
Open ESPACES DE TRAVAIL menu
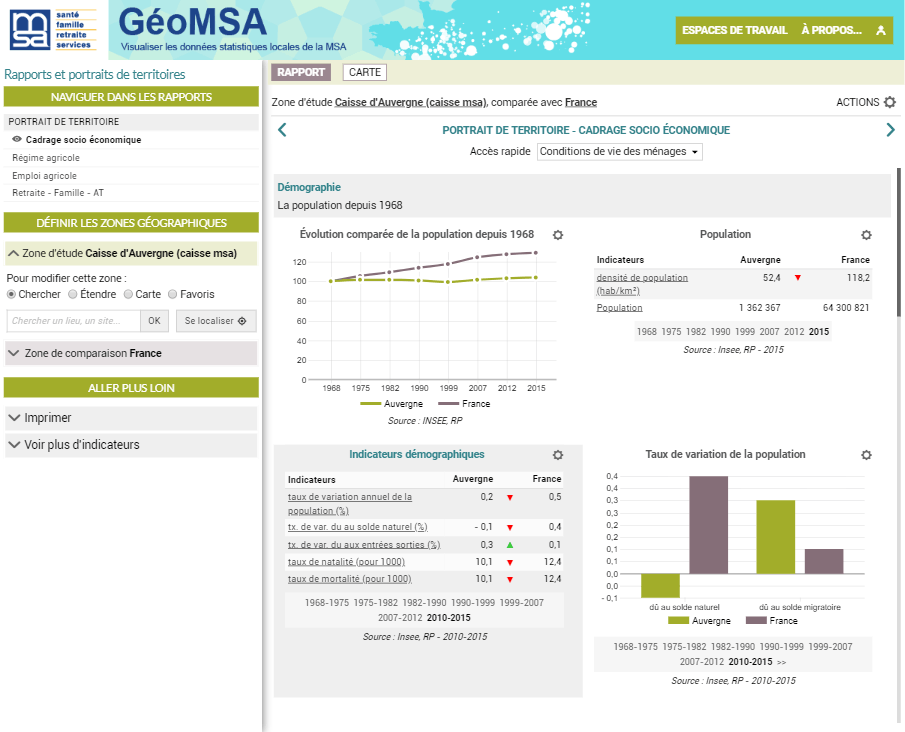tap(735, 31)
